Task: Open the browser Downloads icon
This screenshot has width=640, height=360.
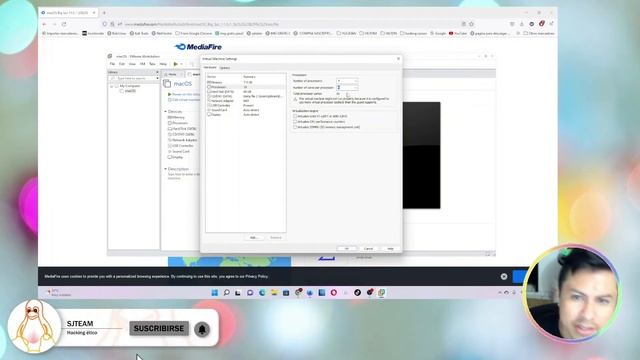Action: pos(522,24)
